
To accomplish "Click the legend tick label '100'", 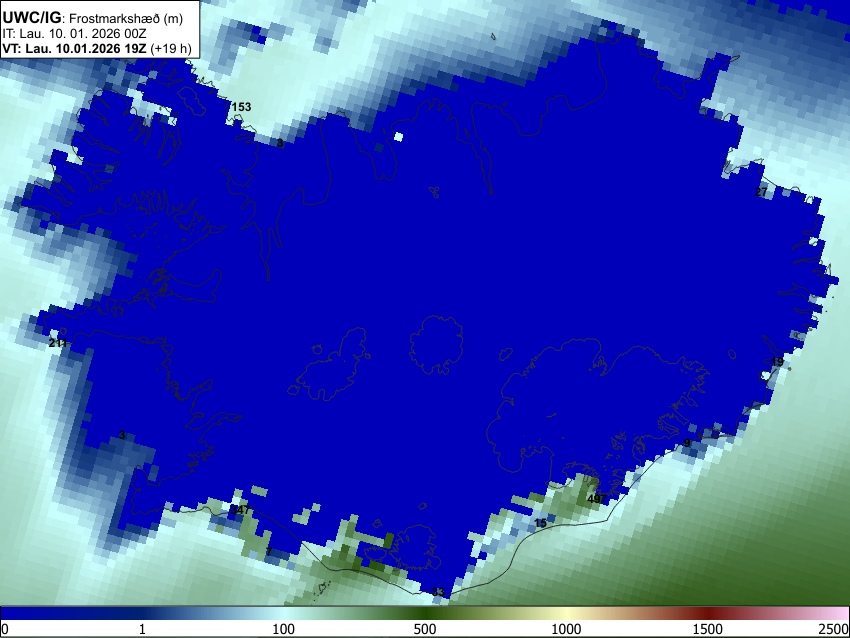I will (x=284, y=629).
